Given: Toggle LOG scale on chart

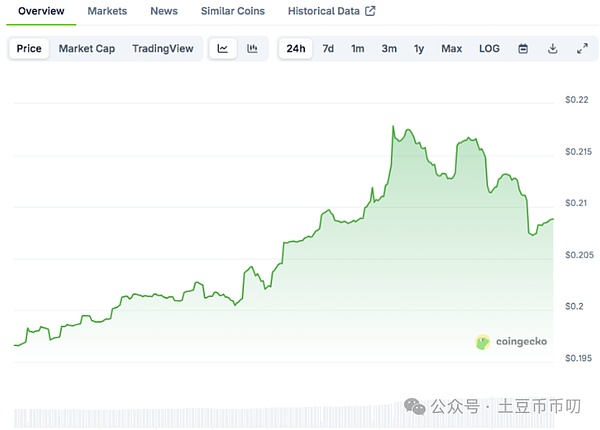Looking at the screenshot, I should 489,48.
